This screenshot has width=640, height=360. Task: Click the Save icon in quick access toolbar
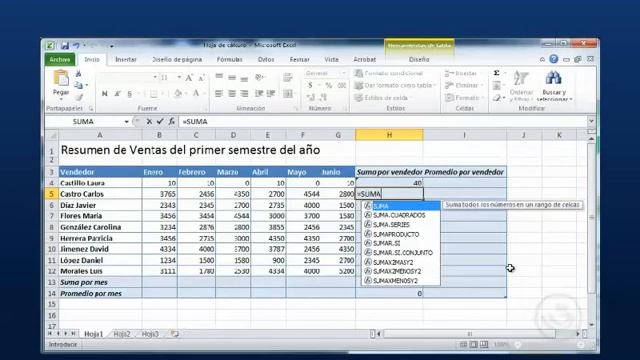click(65, 46)
